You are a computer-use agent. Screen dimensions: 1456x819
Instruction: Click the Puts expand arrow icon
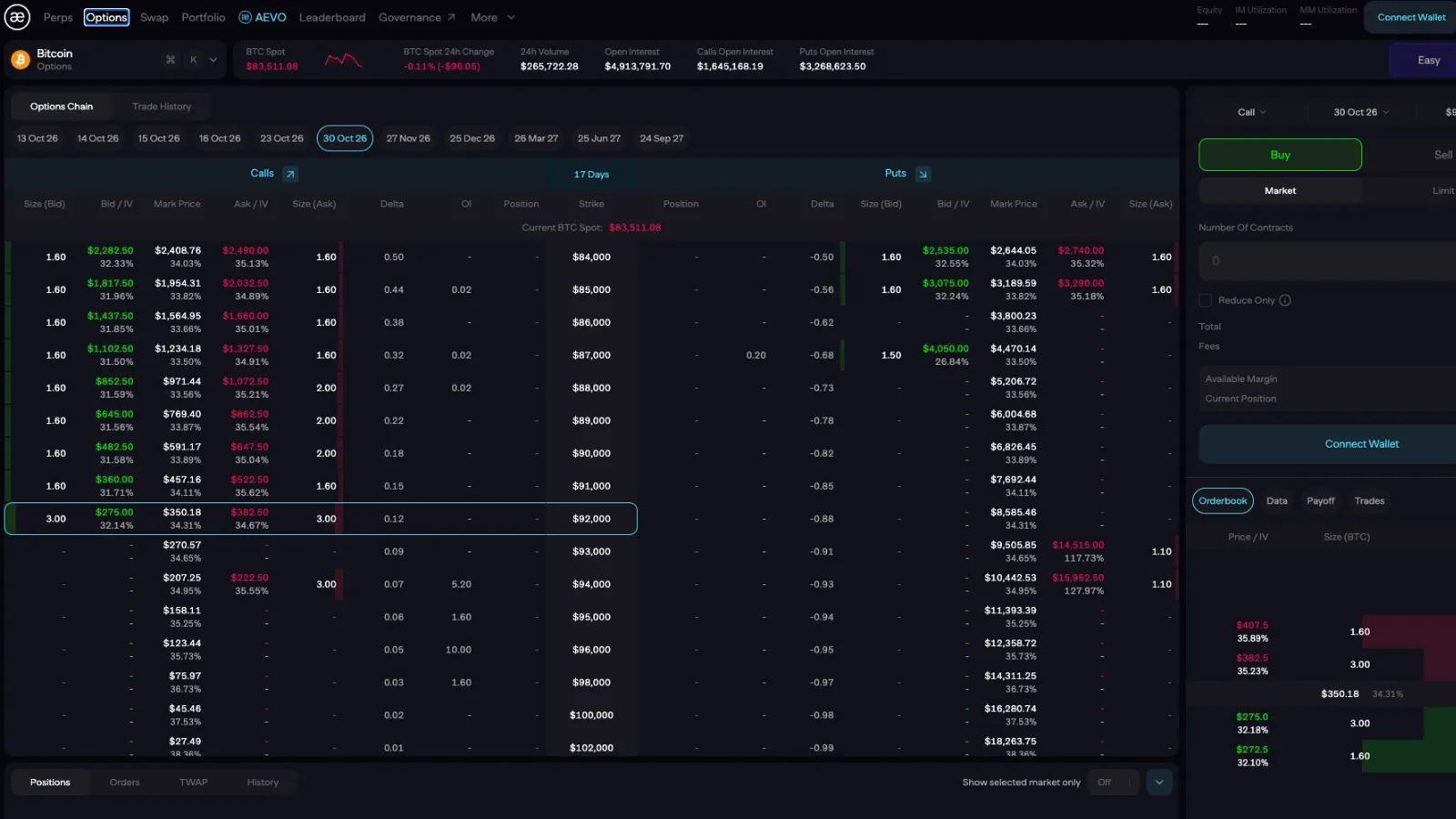click(923, 174)
